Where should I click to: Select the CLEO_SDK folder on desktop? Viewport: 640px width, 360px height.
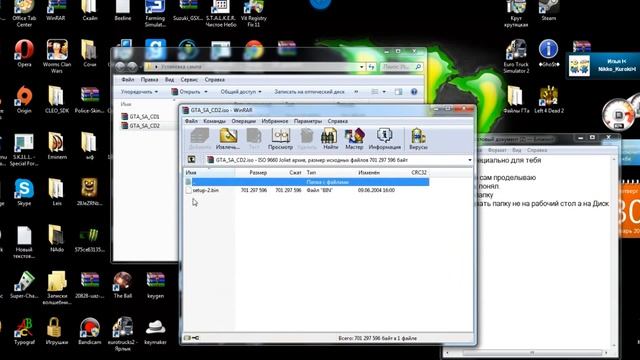[57, 99]
